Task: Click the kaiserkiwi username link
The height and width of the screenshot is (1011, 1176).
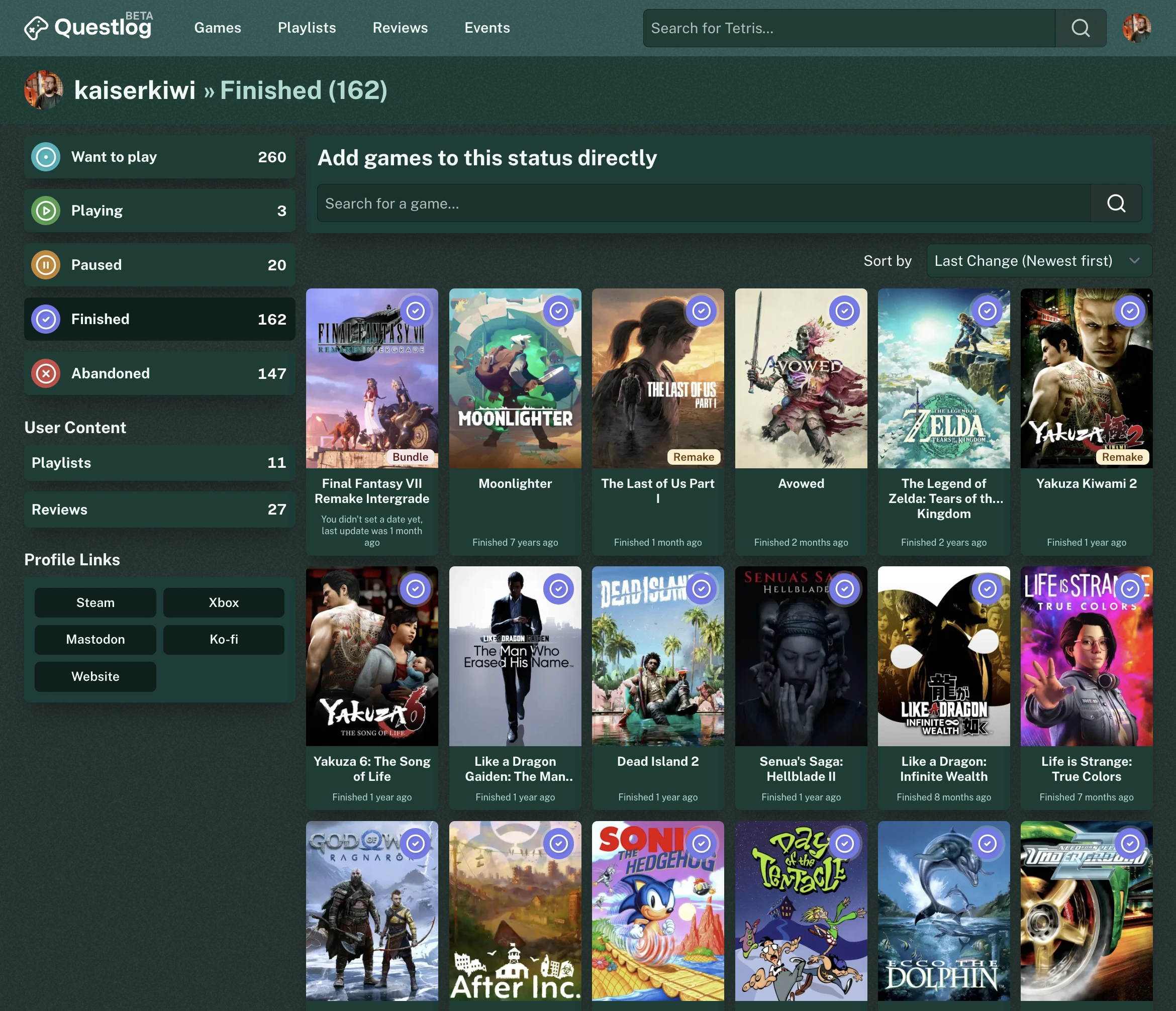Action: coord(135,90)
